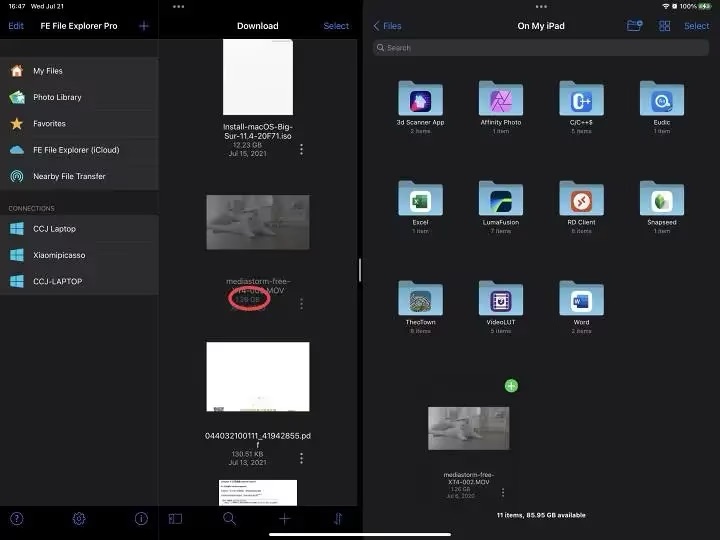Toggle the sidebar panel in Download toolbar
Screen dimensions: 720x540
click(175, 518)
